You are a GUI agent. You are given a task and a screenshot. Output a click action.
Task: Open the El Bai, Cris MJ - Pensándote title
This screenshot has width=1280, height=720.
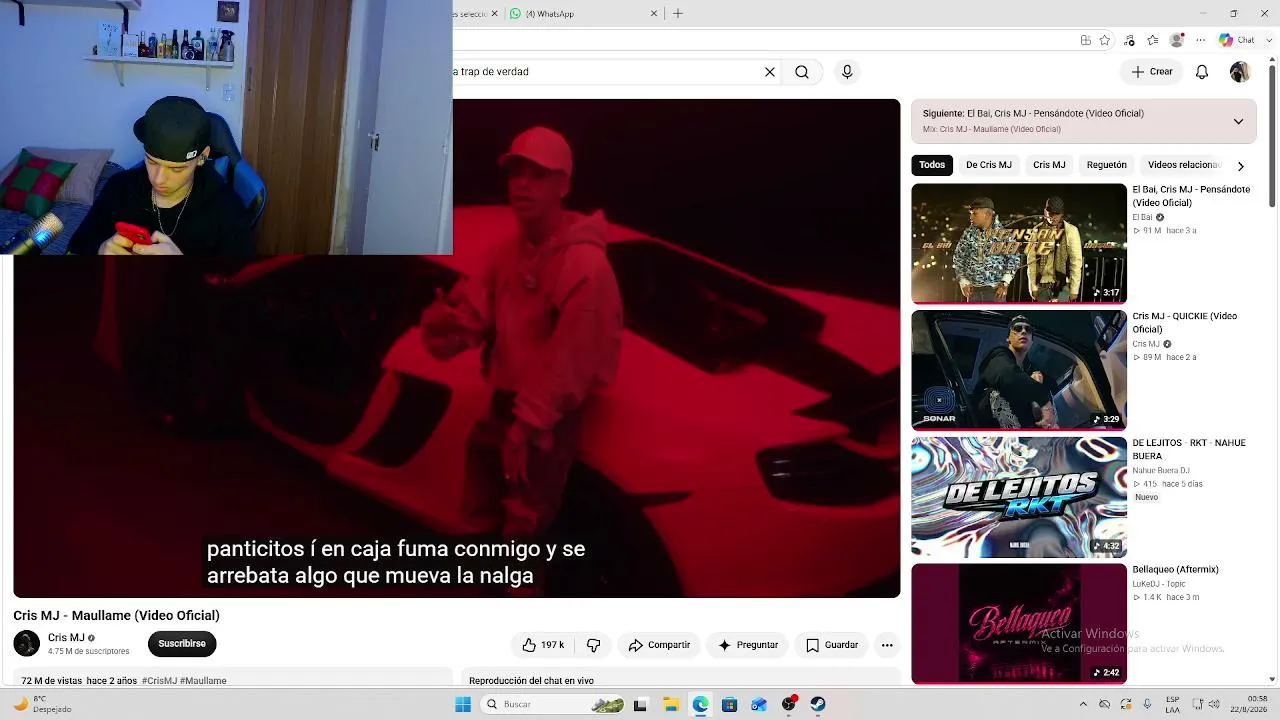(1191, 196)
